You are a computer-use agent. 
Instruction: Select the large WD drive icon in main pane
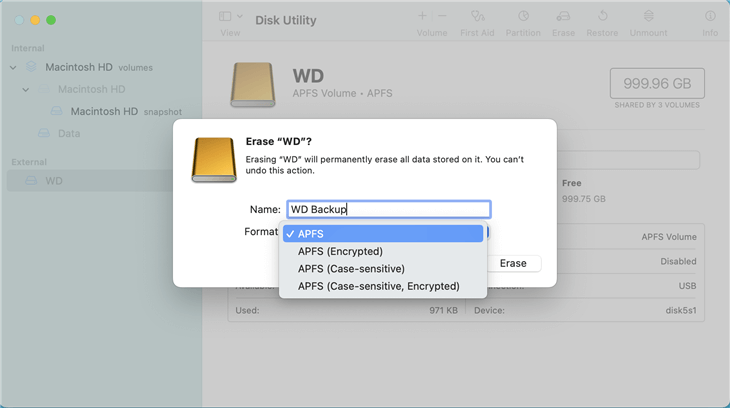pyautogui.click(x=253, y=85)
